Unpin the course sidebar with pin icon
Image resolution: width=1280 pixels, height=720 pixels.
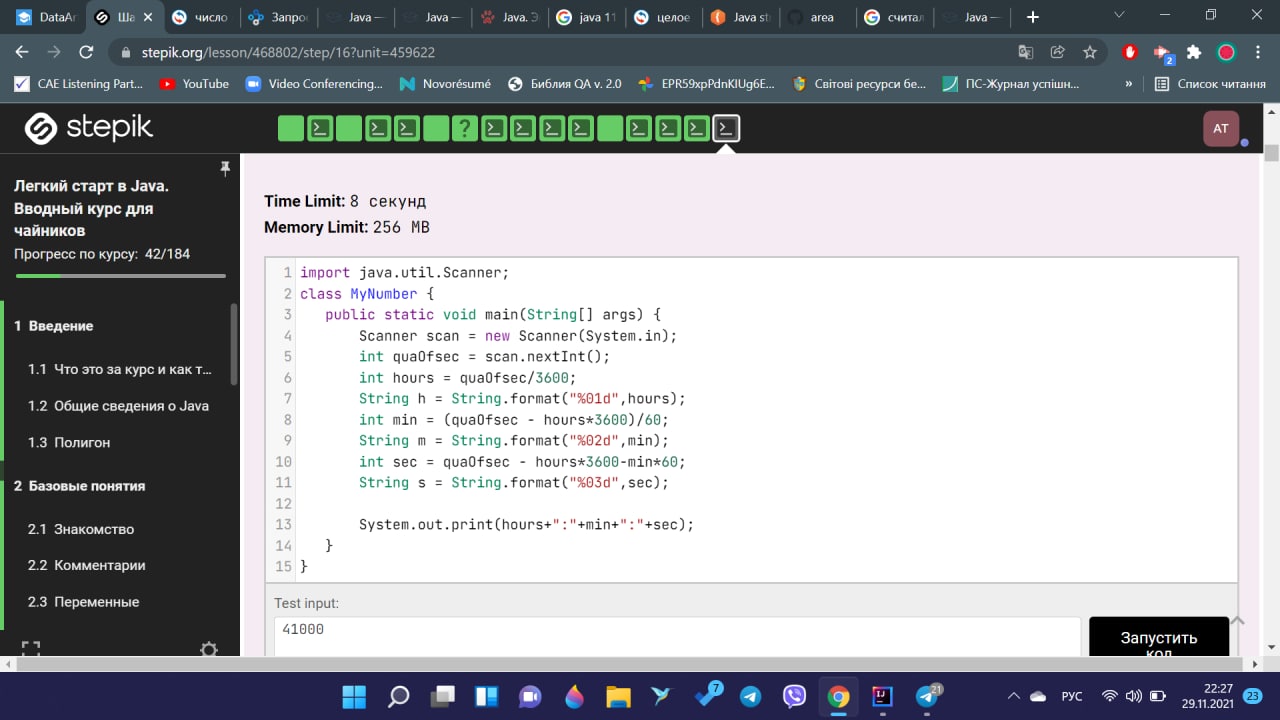[225, 168]
